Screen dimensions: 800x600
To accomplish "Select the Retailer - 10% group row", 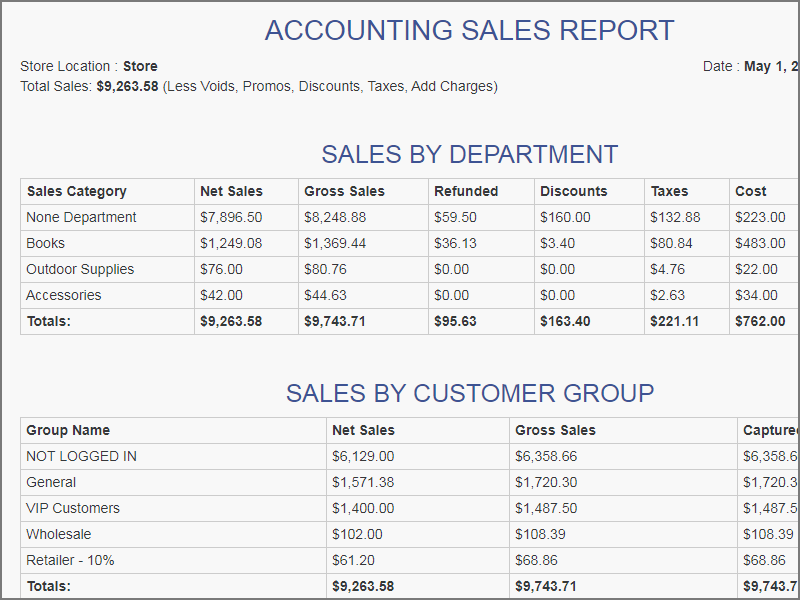I will [x=70, y=560].
